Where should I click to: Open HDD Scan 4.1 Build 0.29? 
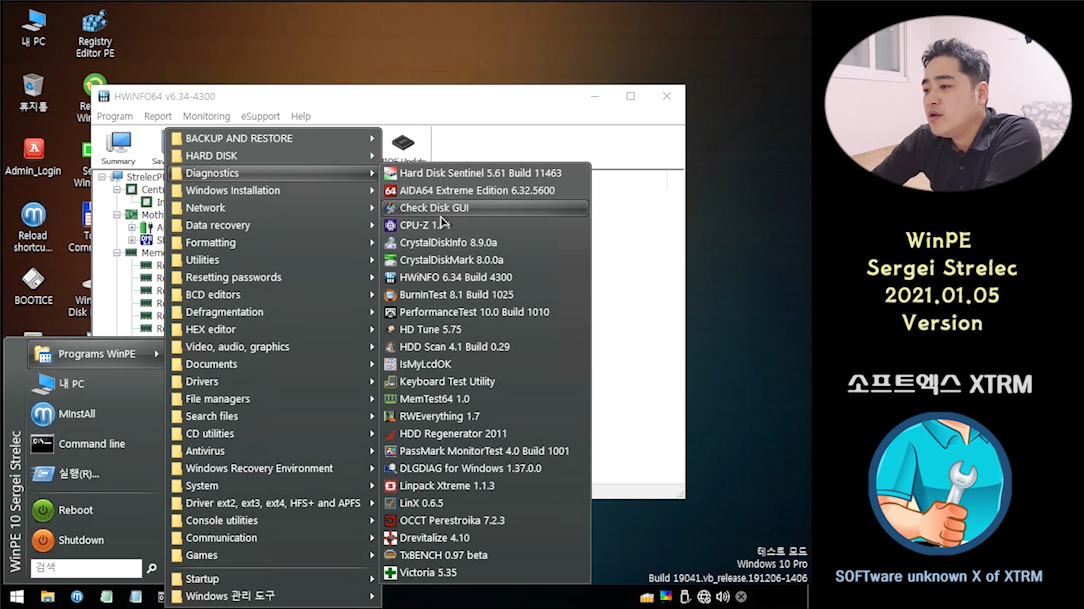click(x=485, y=346)
